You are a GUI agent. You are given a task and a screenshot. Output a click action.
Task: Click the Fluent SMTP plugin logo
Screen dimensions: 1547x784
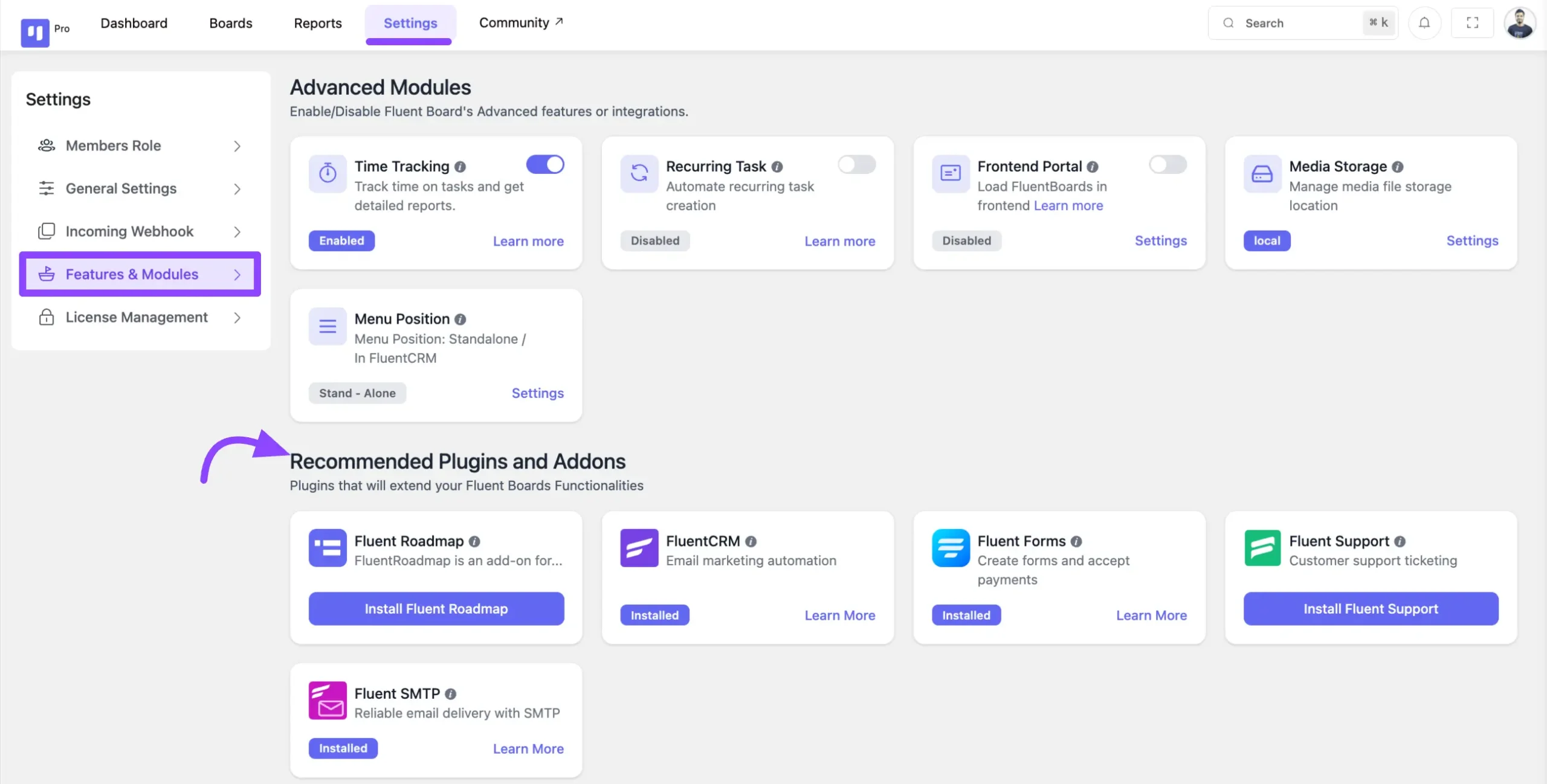[x=328, y=701]
